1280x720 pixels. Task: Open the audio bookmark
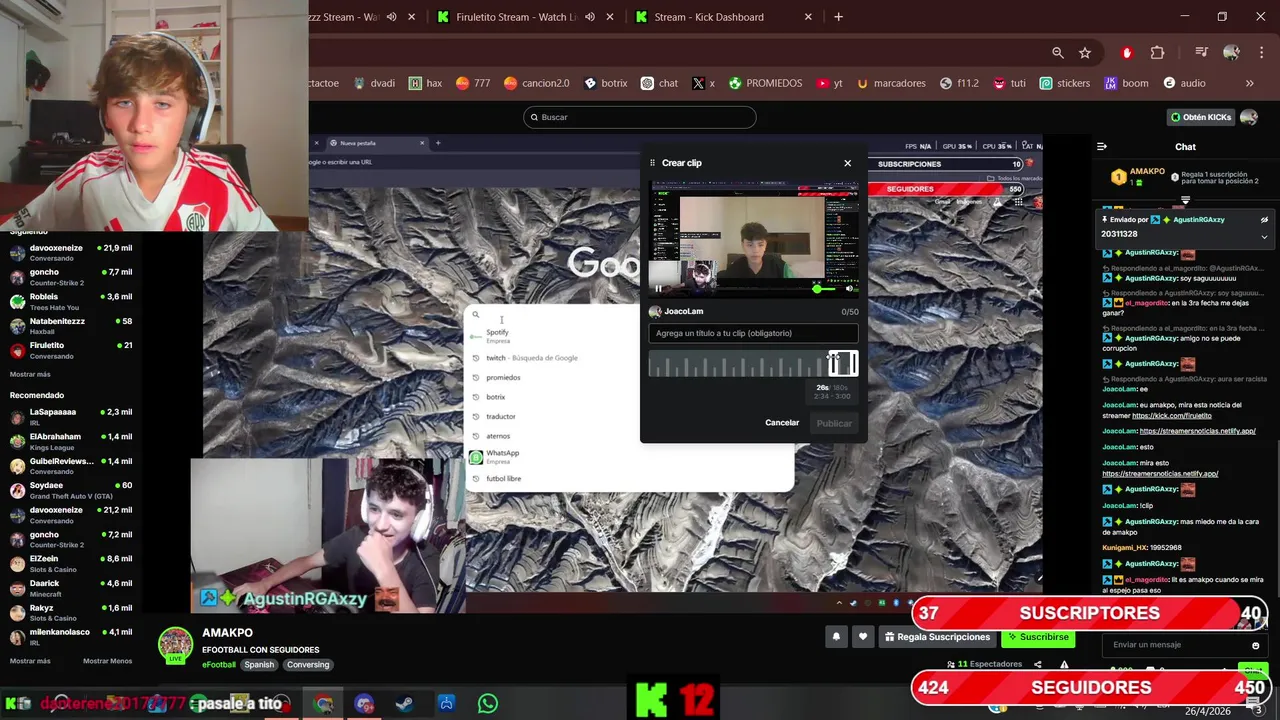[1184, 83]
